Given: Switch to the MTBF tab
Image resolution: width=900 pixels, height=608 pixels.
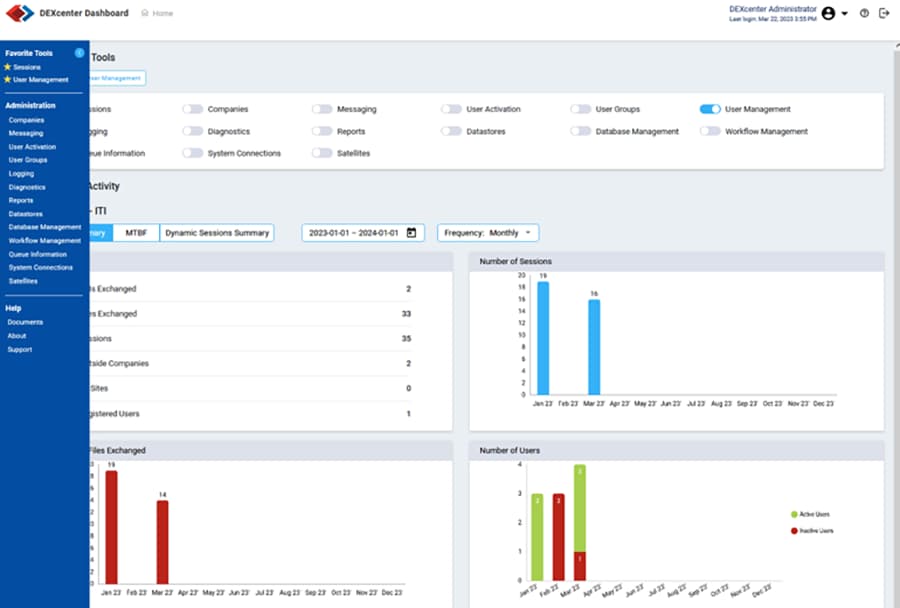Looking at the screenshot, I should coord(136,233).
